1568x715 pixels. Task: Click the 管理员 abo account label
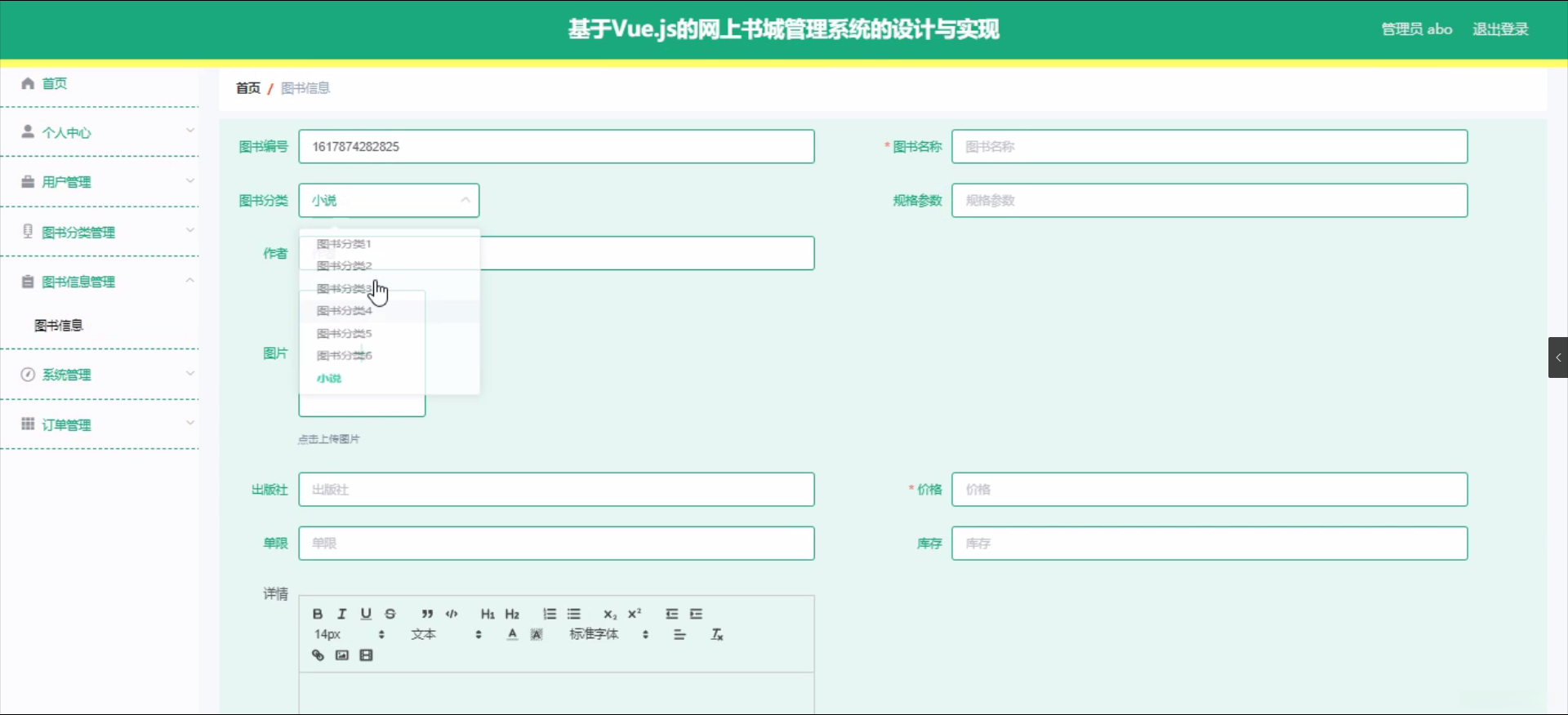click(x=1417, y=29)
